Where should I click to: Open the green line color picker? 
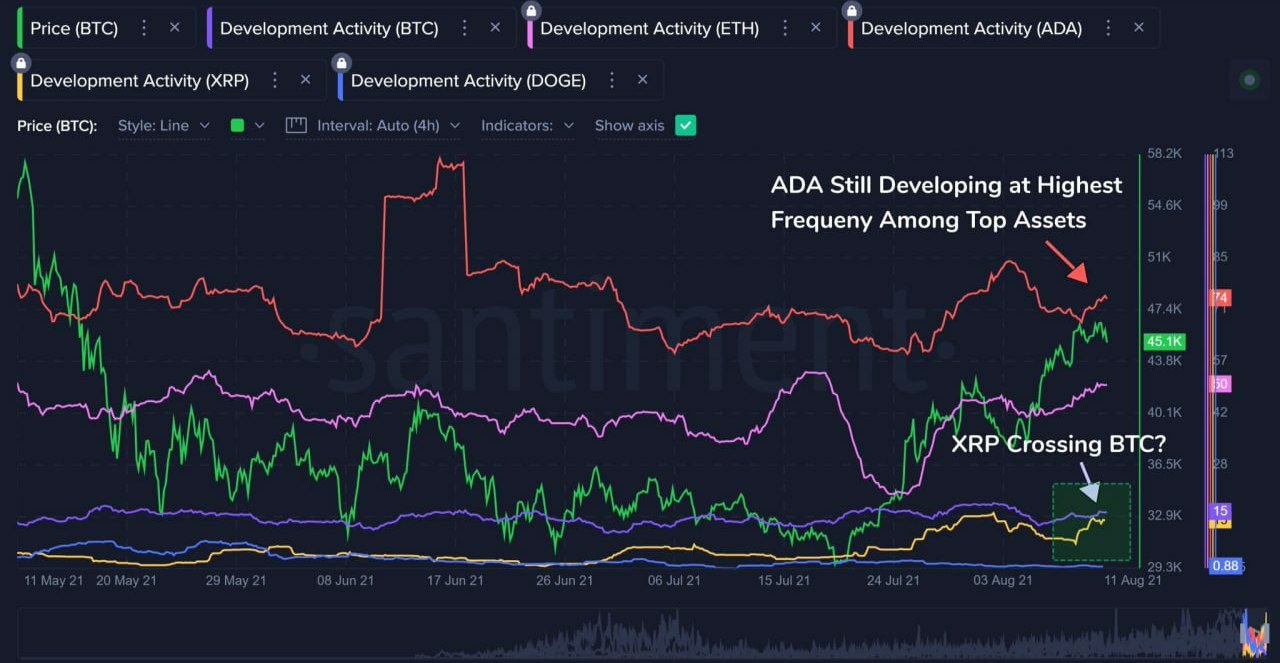pyautogui.click(x=247, y=126)
